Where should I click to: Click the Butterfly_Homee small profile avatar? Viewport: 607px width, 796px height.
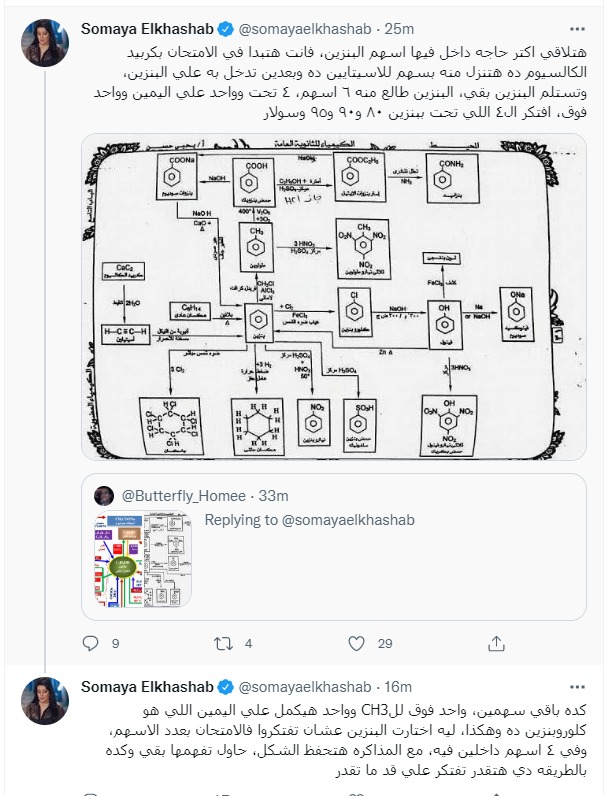(x=103, y=495)
